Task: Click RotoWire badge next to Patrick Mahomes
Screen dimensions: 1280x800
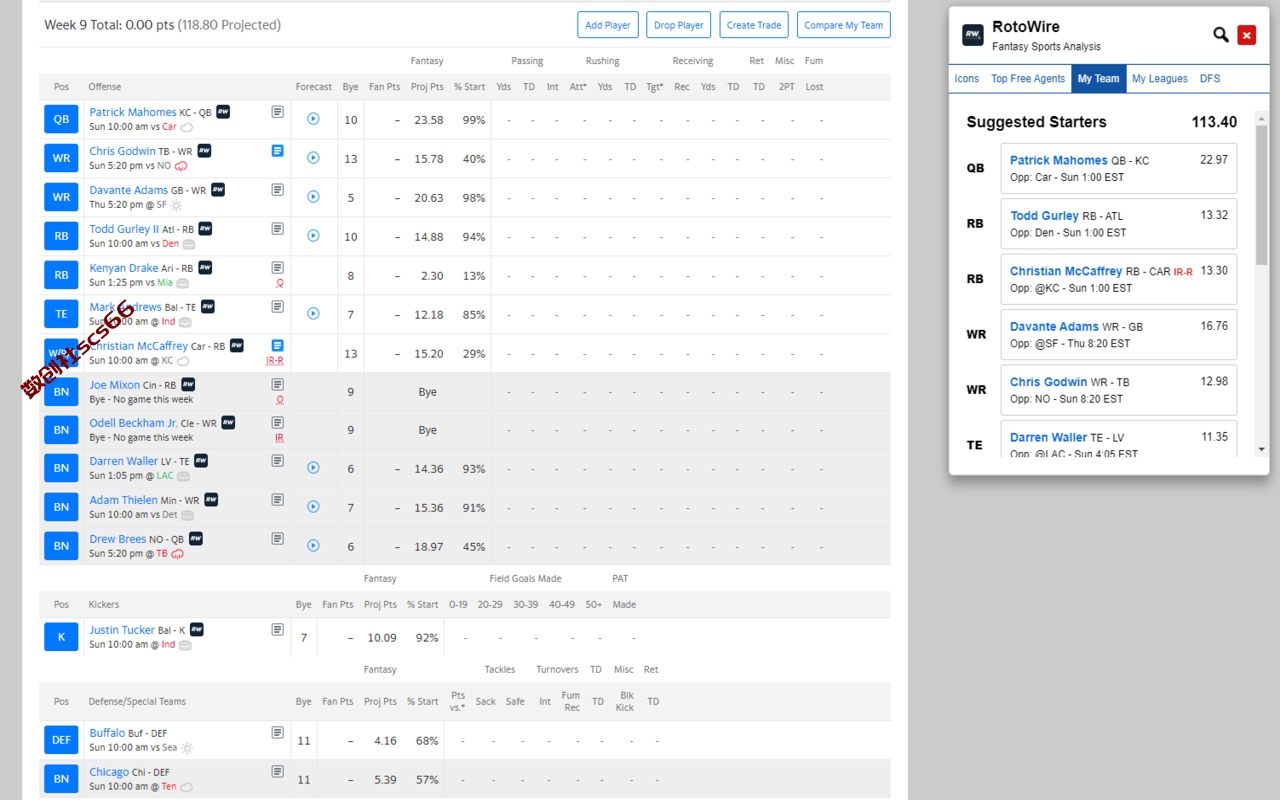Action: (223, 112)
